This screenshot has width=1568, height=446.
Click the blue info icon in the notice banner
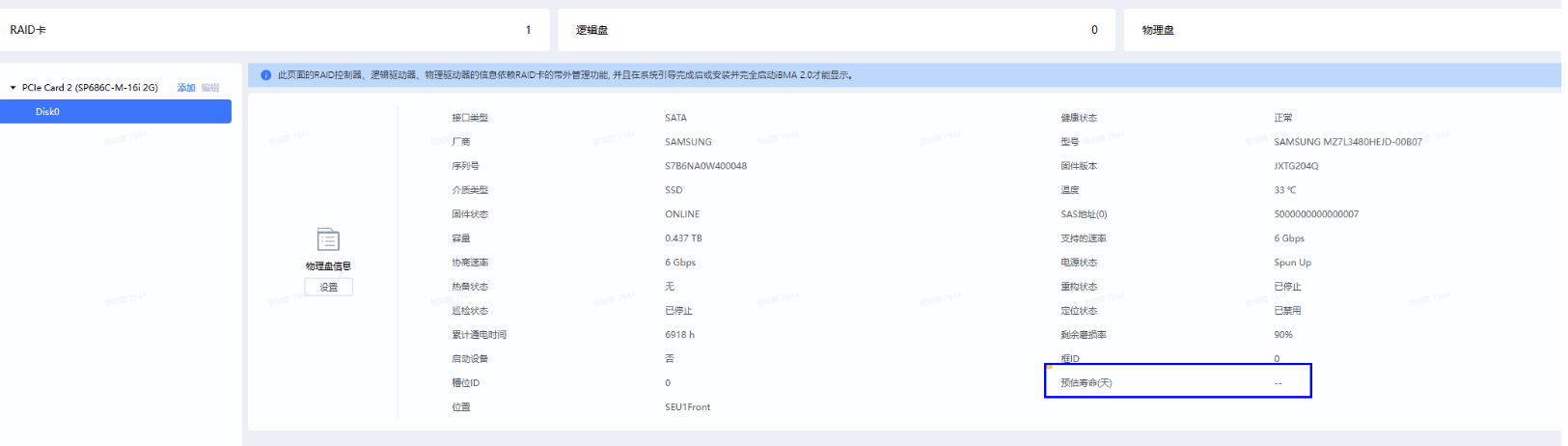[x=265, y=75]
